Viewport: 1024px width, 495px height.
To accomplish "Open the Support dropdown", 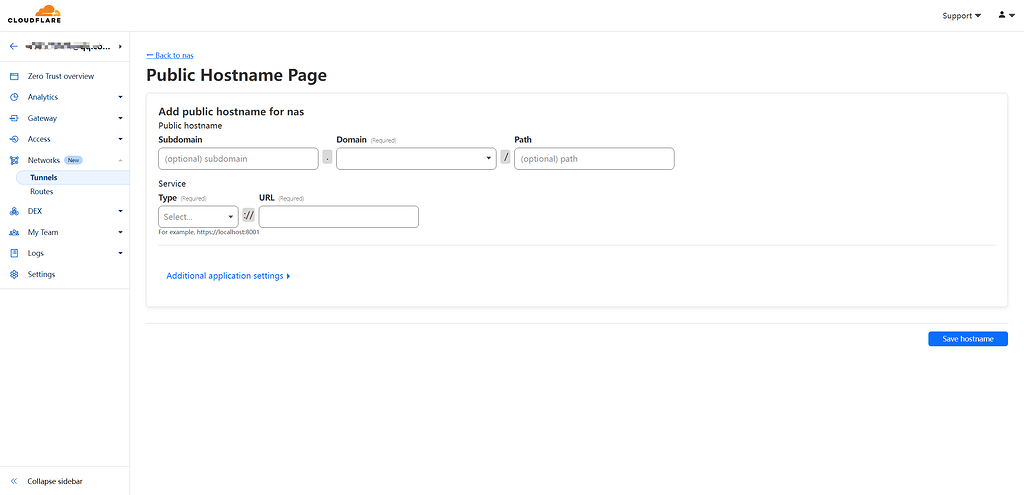I will [961, 16].
